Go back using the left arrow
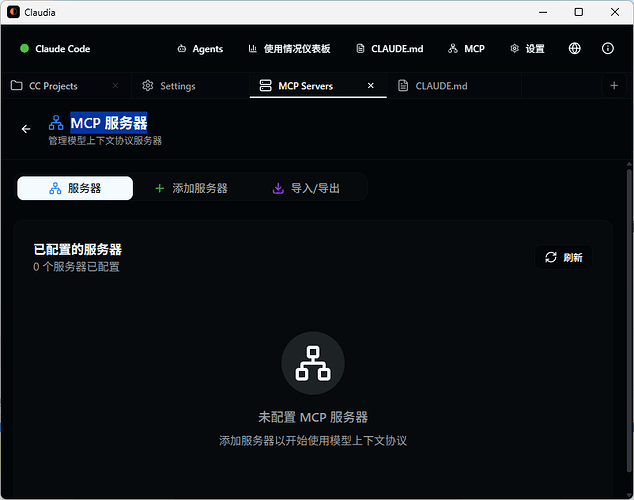Screen dimensions: 634x500 pyautogui.click(x=26, y=129)
